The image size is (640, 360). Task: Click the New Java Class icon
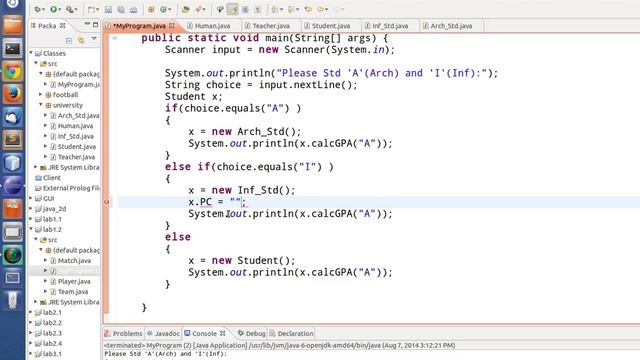(x=164, y=9)
